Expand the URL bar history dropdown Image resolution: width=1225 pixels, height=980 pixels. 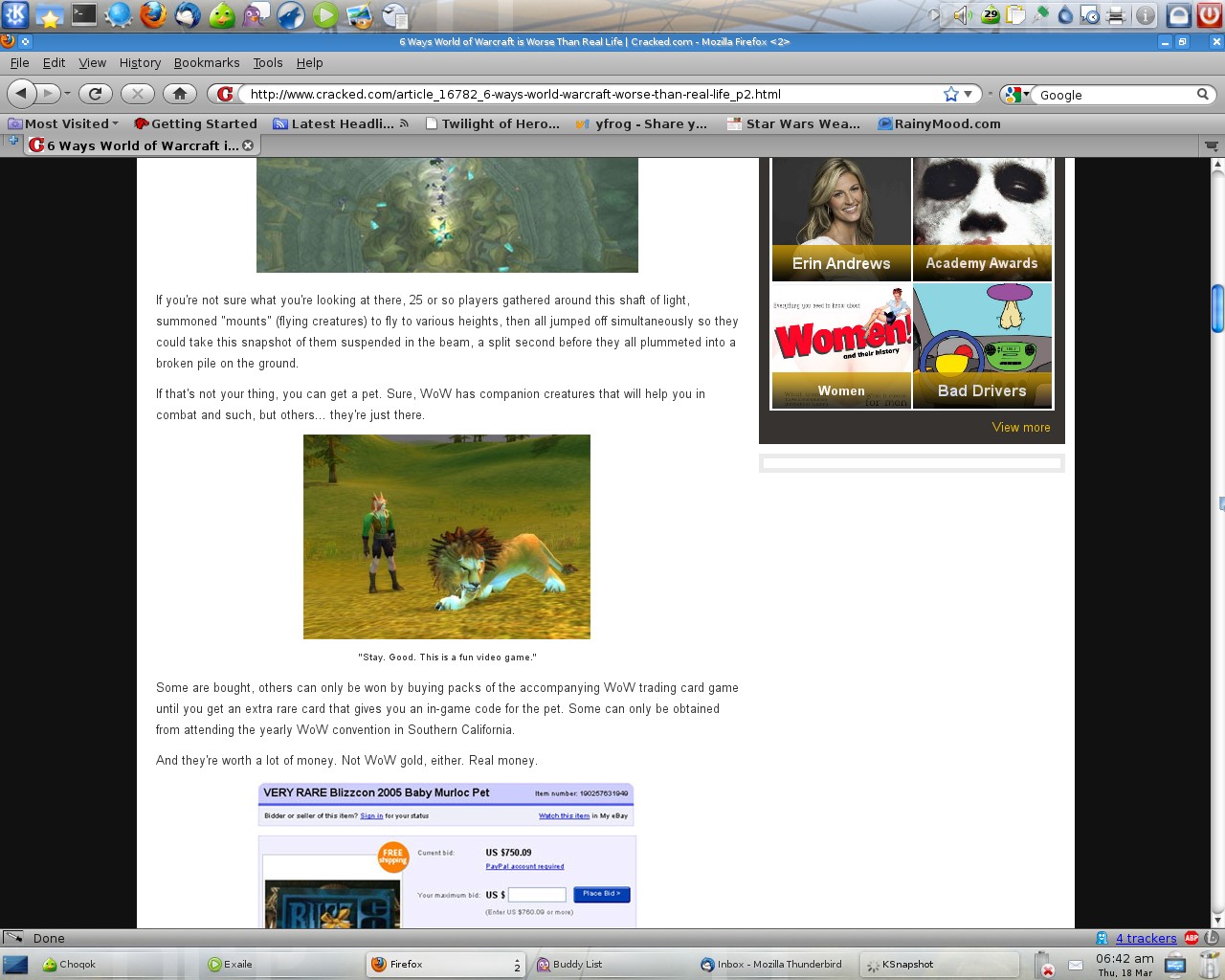click(968, 94)
